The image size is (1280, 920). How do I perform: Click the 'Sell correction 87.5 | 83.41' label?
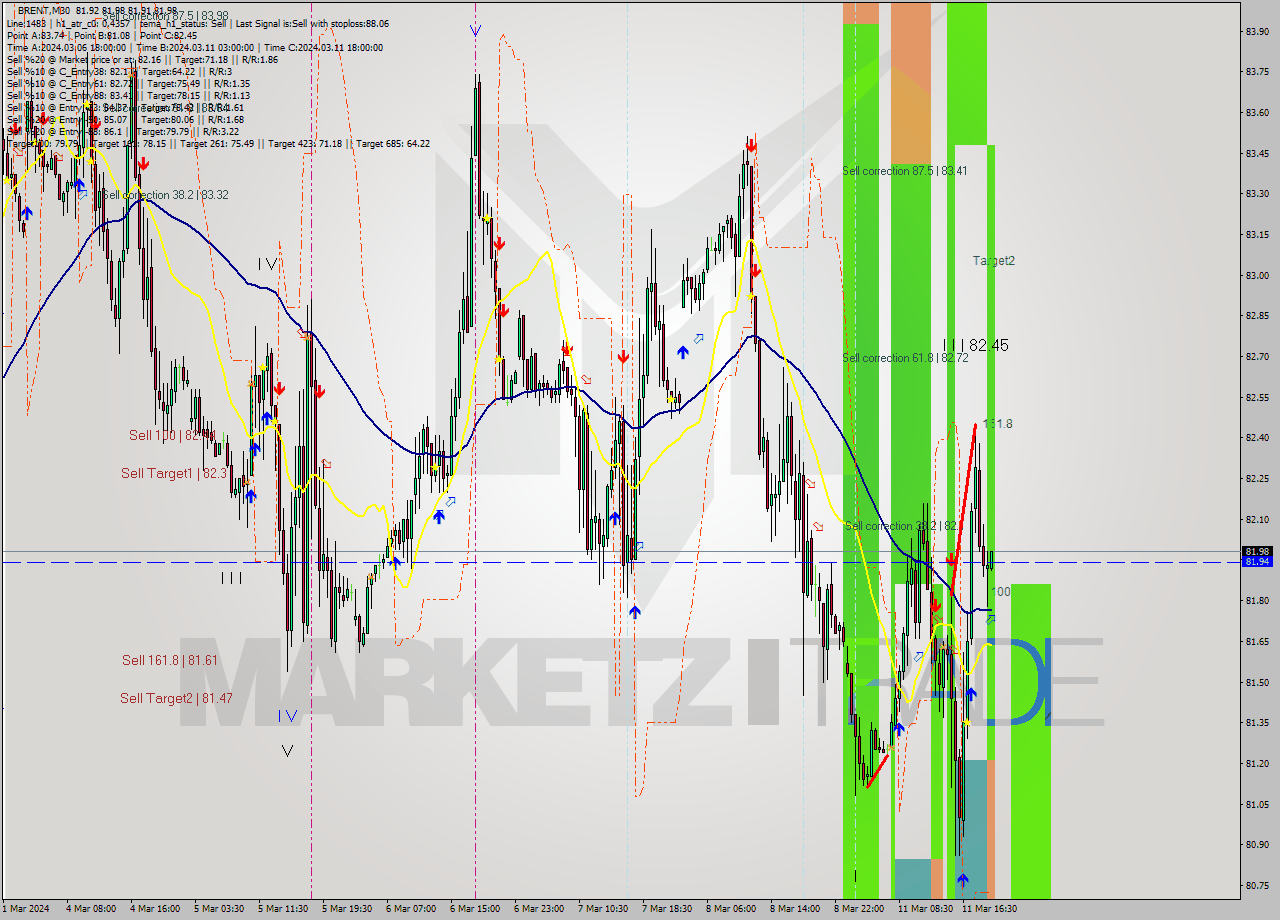tap(905, 171)
